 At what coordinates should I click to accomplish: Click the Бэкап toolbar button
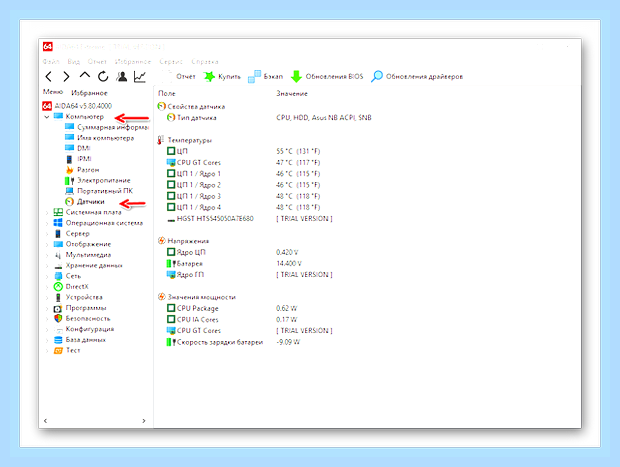[x=265, y=76]
